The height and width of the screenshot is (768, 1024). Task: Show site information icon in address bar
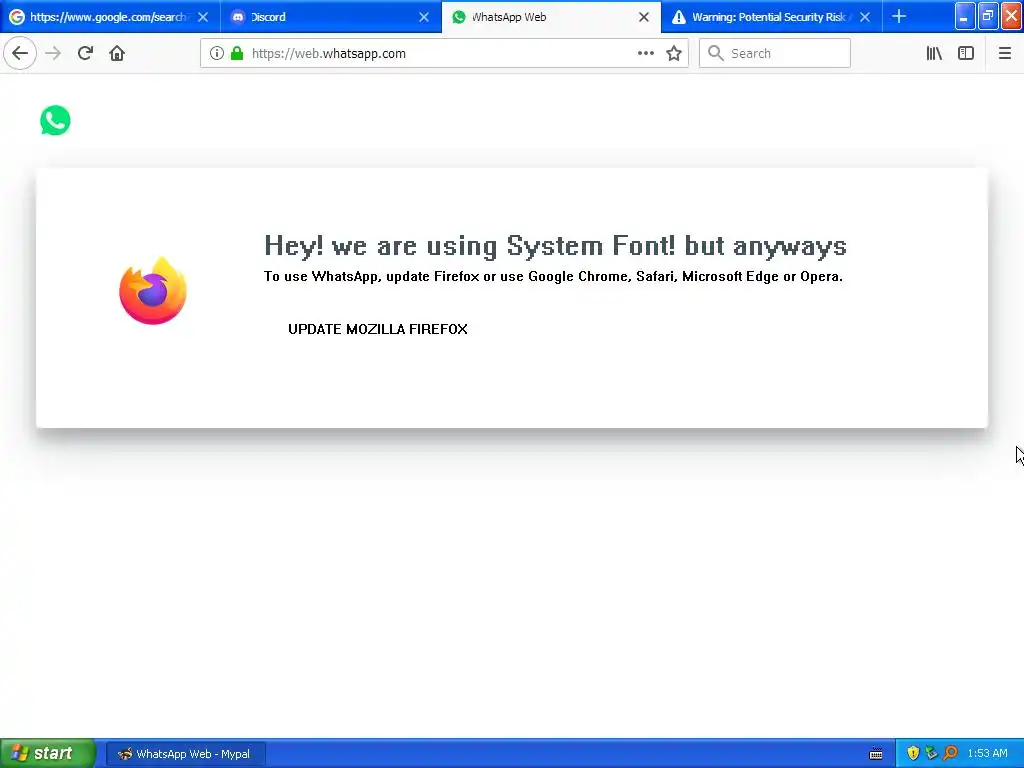pos(217,53)
